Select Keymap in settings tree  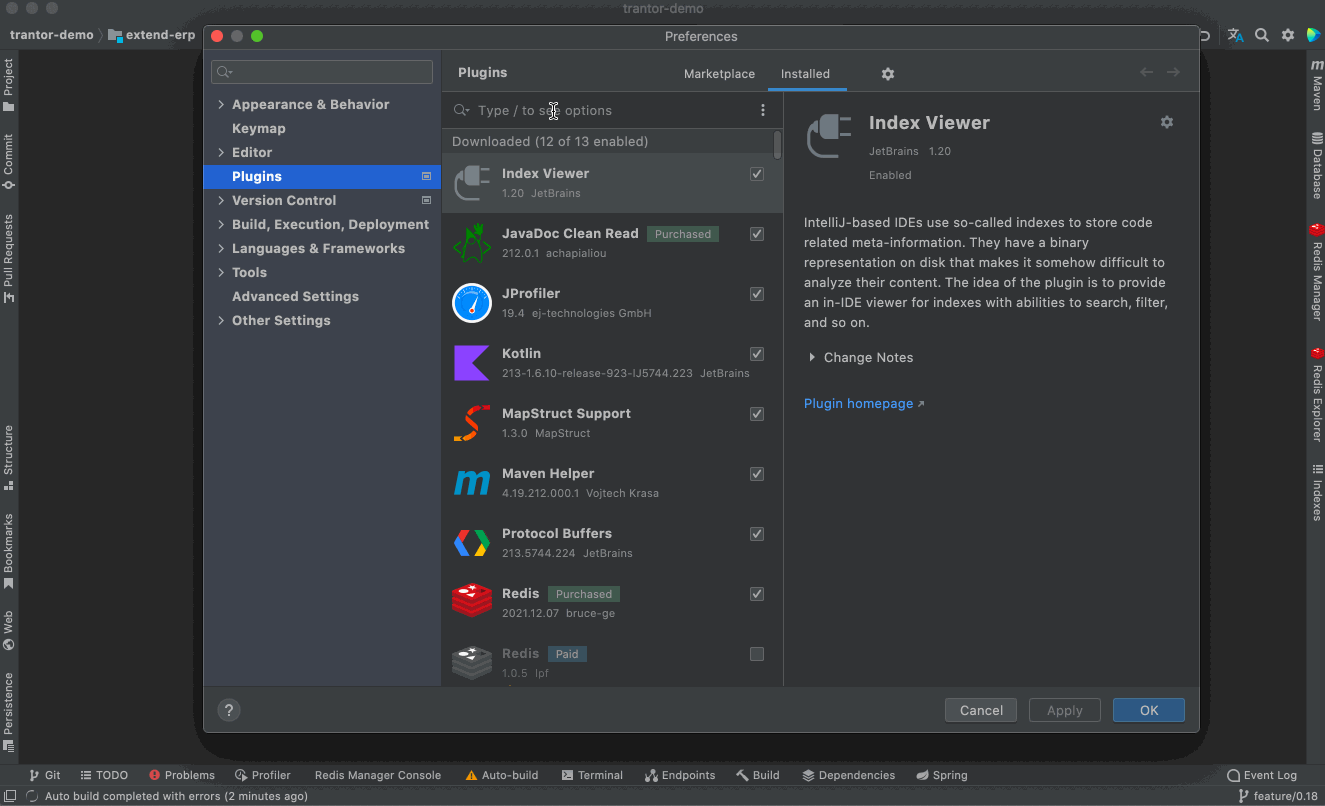pyautogui.click(x=259, y=128)
